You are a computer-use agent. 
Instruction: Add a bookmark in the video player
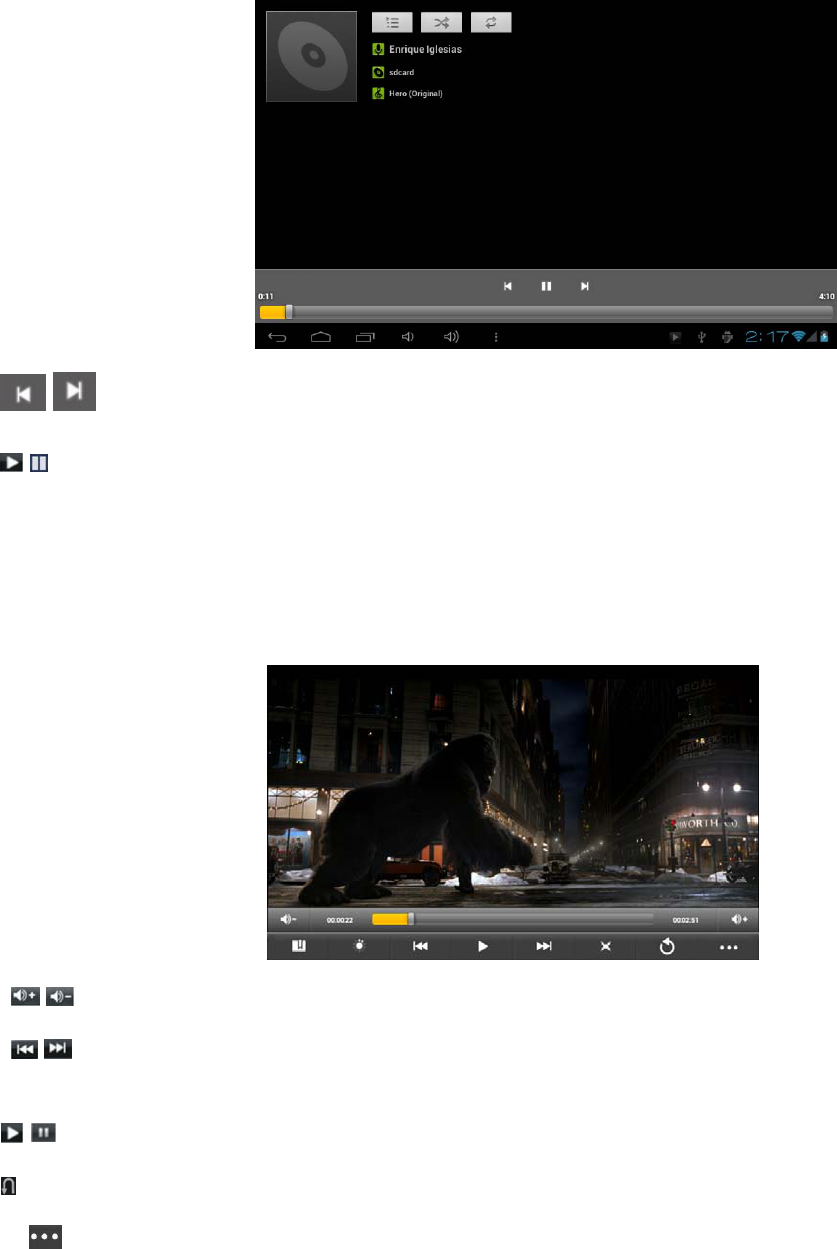(x=298, y=946)
